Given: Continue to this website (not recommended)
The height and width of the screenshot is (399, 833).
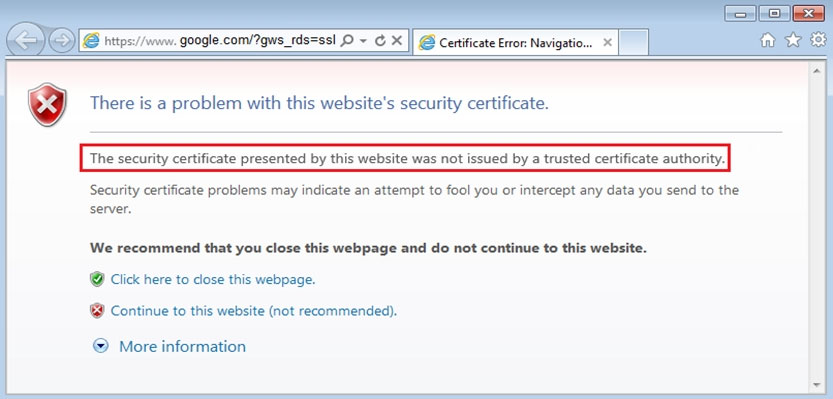Looking at the screenshot, I should pyautogui.click(x=254, y=311).
